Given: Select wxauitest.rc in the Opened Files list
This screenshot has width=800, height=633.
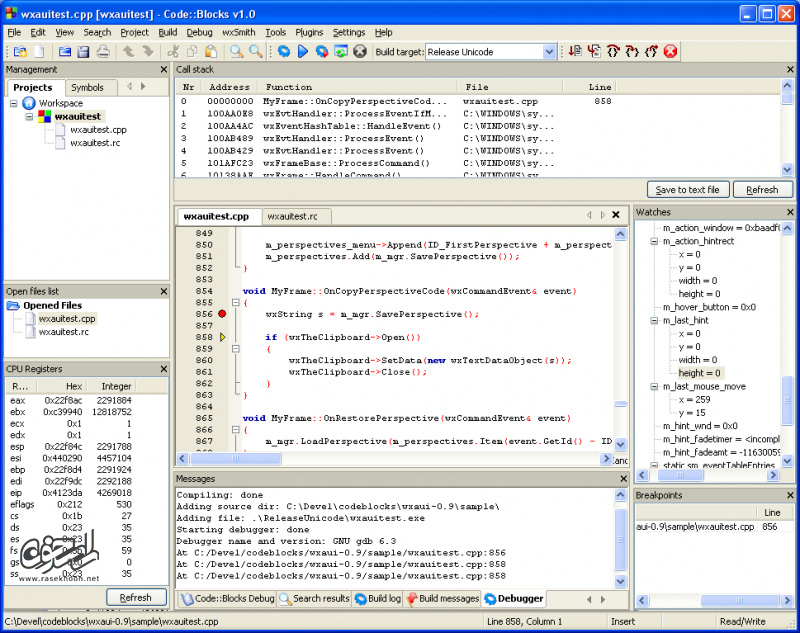Looking at the screenshot, I should click(x=64, y=332).
